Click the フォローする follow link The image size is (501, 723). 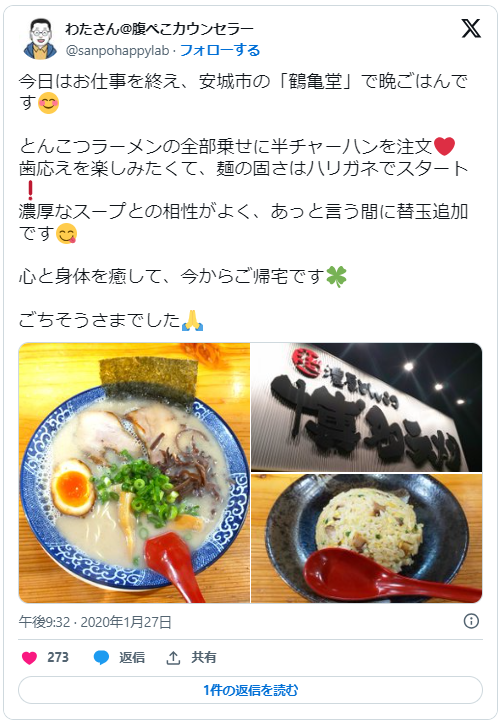220,50
